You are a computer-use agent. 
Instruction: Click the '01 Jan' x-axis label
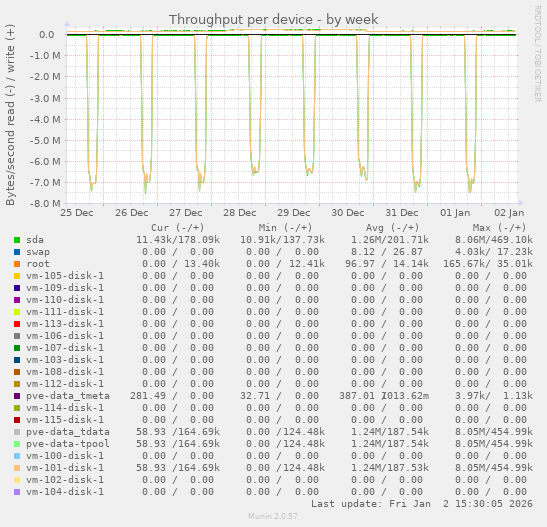click(x=455, y=213)
